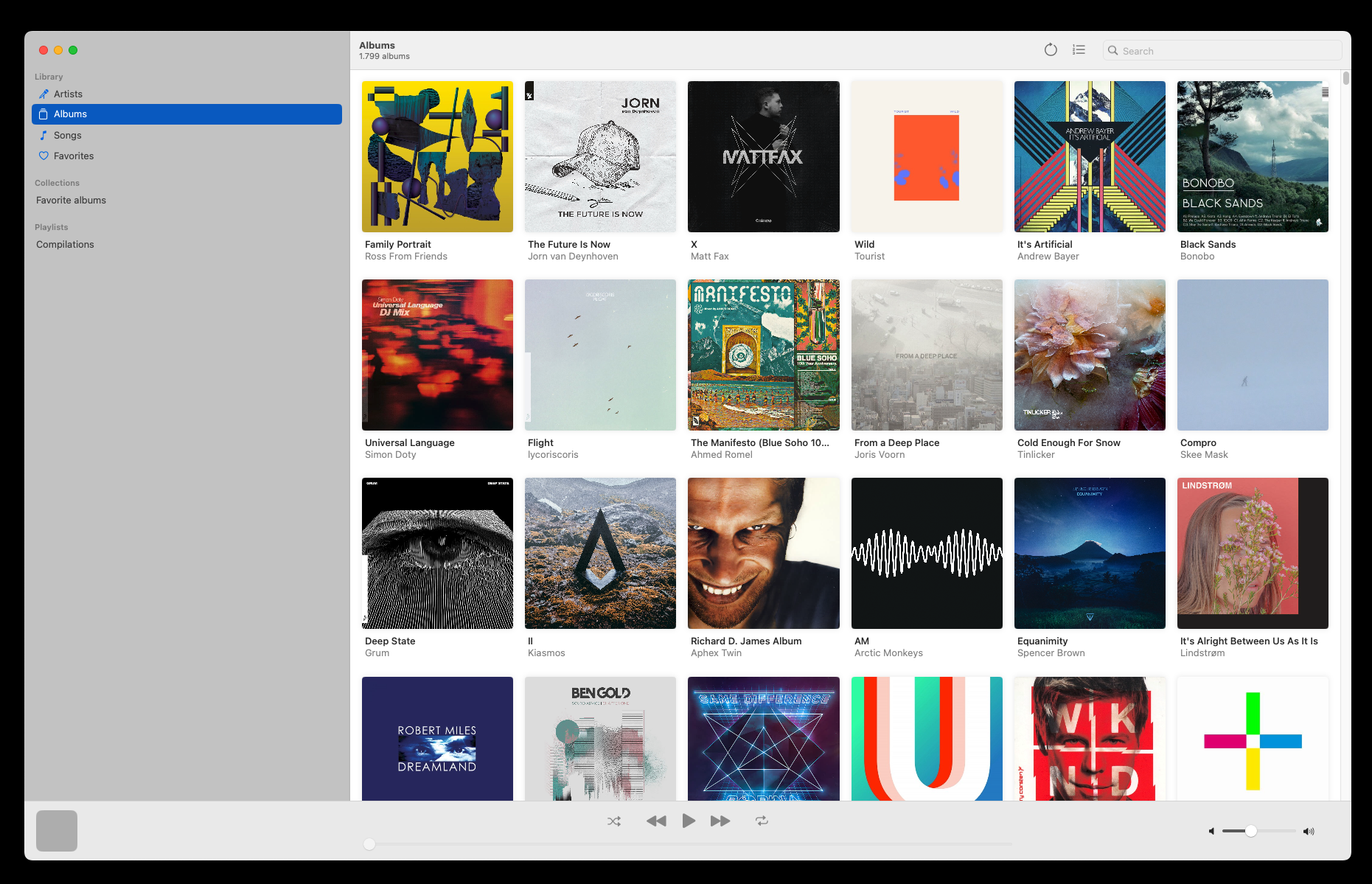Click in the Search field
This screenshot has width=1372, height=884.
pyautogui.click(x=1222, y=51)
